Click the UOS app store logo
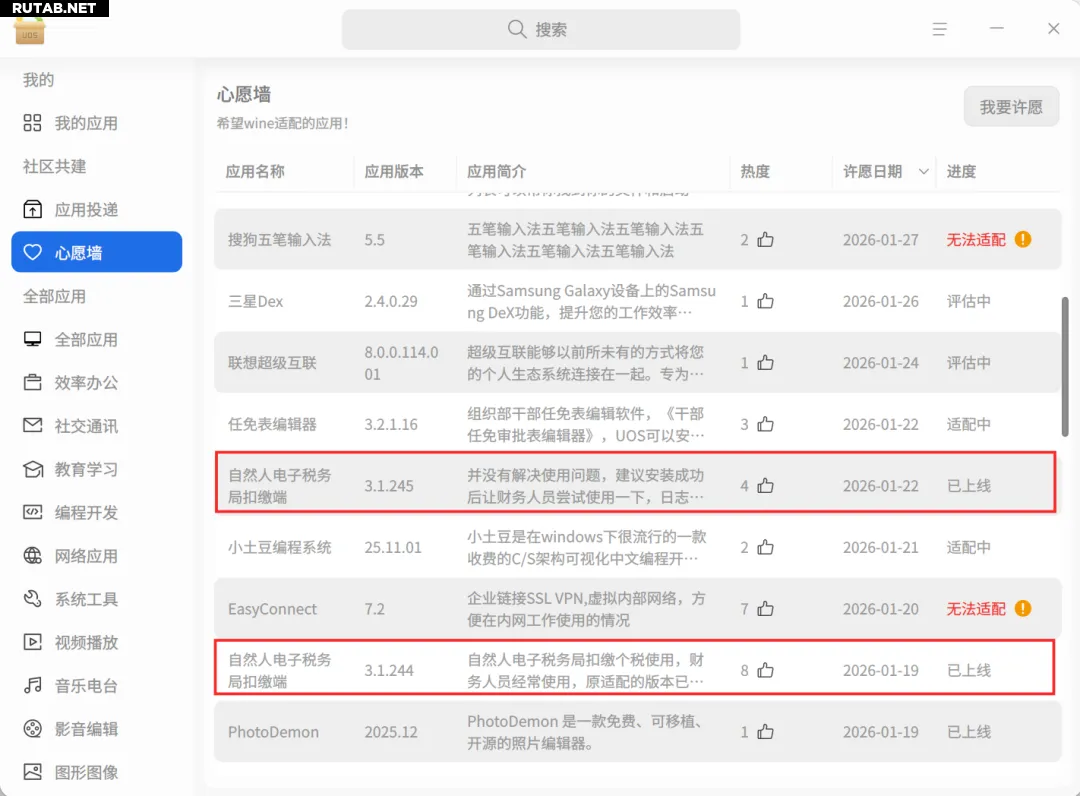Viewport: 1080px width, 796px height. [30, 30]
